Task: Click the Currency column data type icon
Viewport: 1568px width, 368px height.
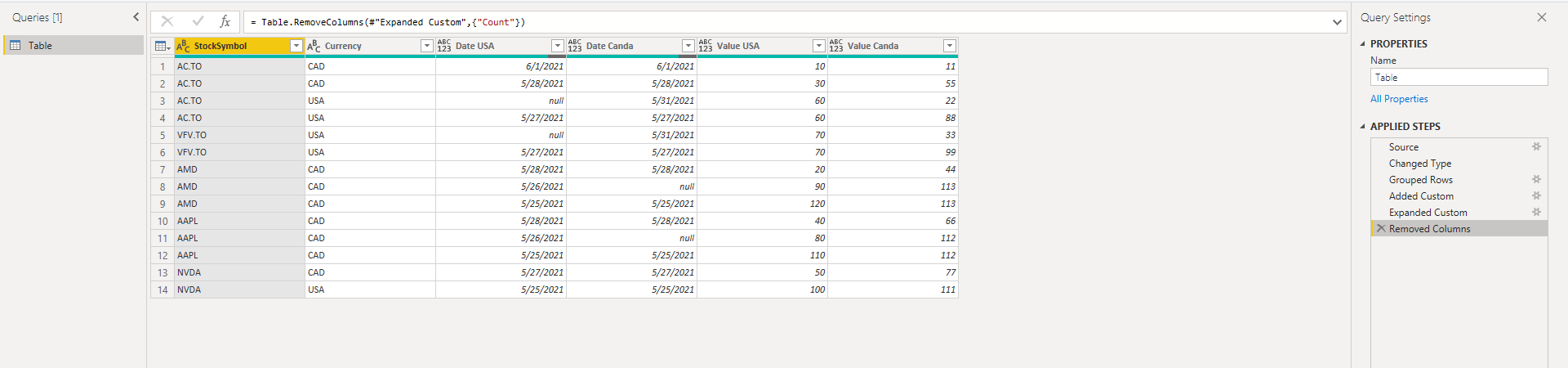Action: click(314, 47)
